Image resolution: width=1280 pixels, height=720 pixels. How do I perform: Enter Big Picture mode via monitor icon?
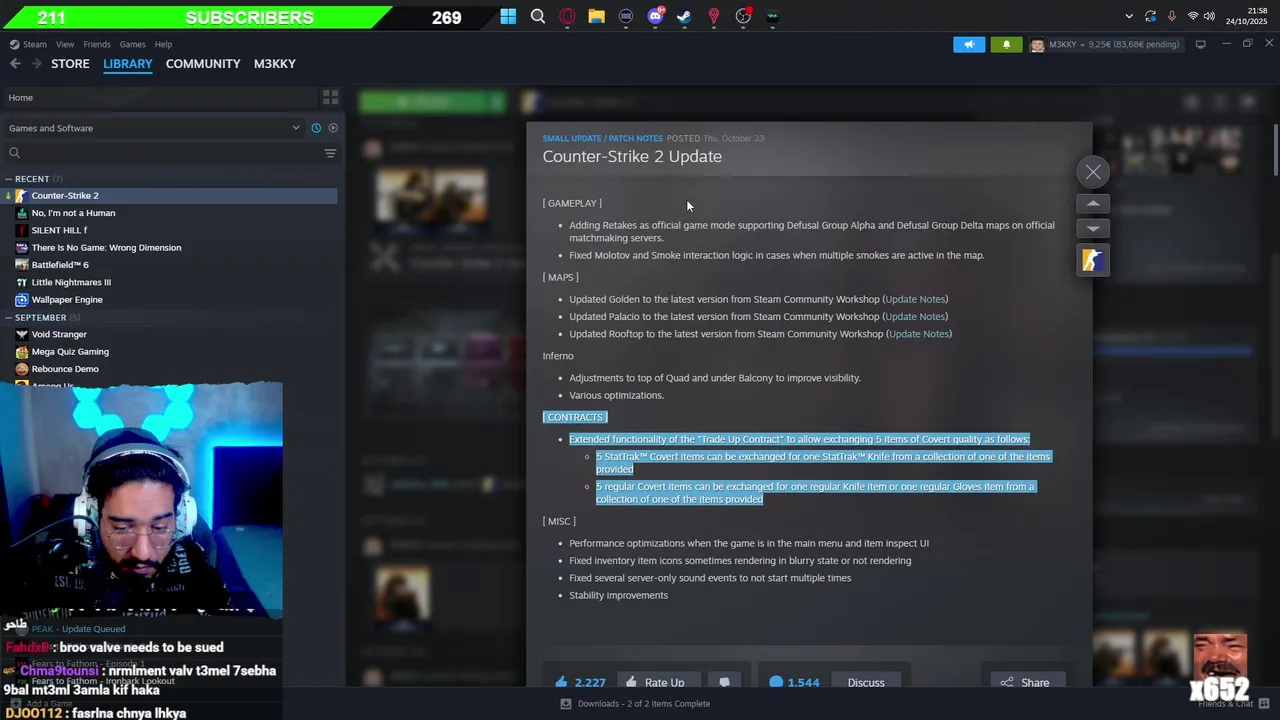point(1200,44)
